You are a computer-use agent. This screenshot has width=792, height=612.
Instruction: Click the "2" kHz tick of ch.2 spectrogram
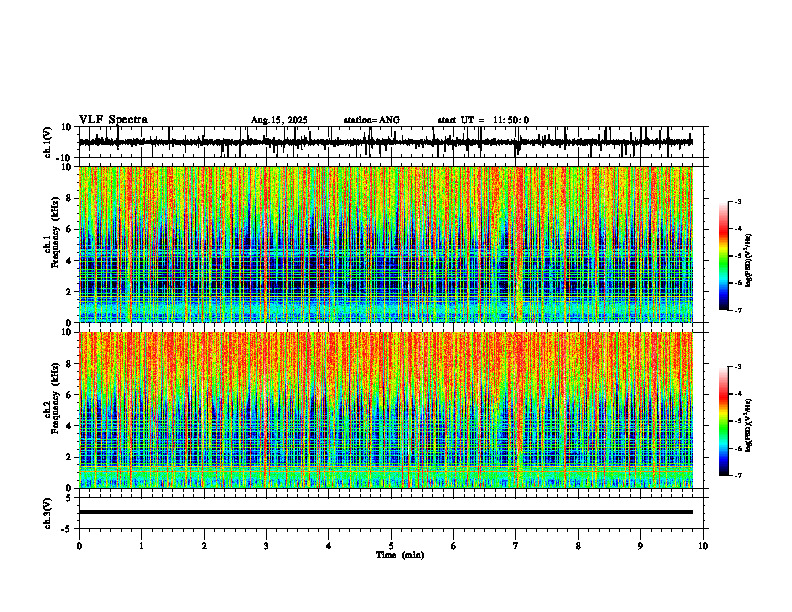point(69,457)
